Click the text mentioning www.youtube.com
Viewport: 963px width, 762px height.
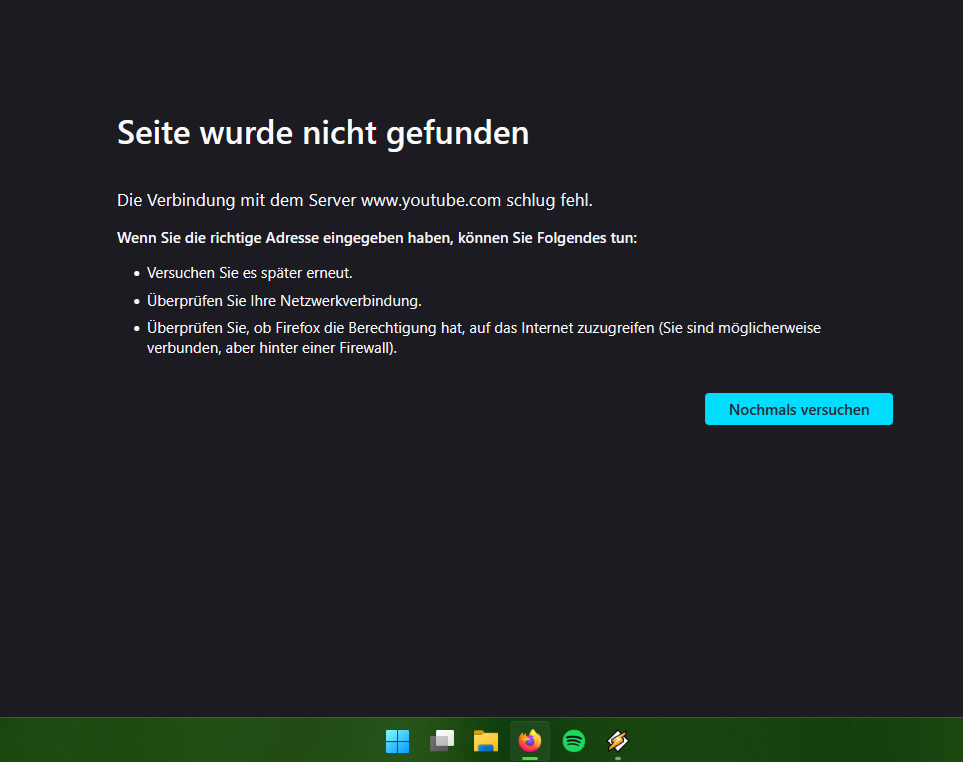[x=355, y=200]
